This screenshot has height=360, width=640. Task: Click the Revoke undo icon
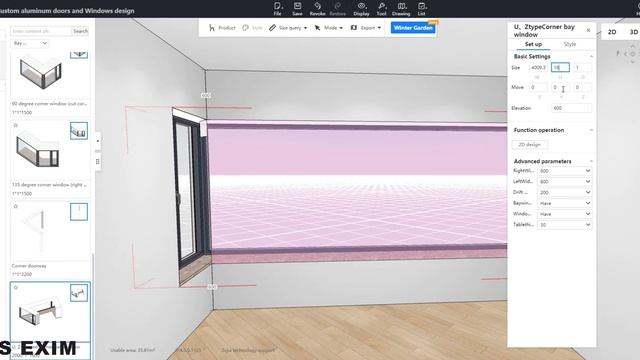pos(317,9)
